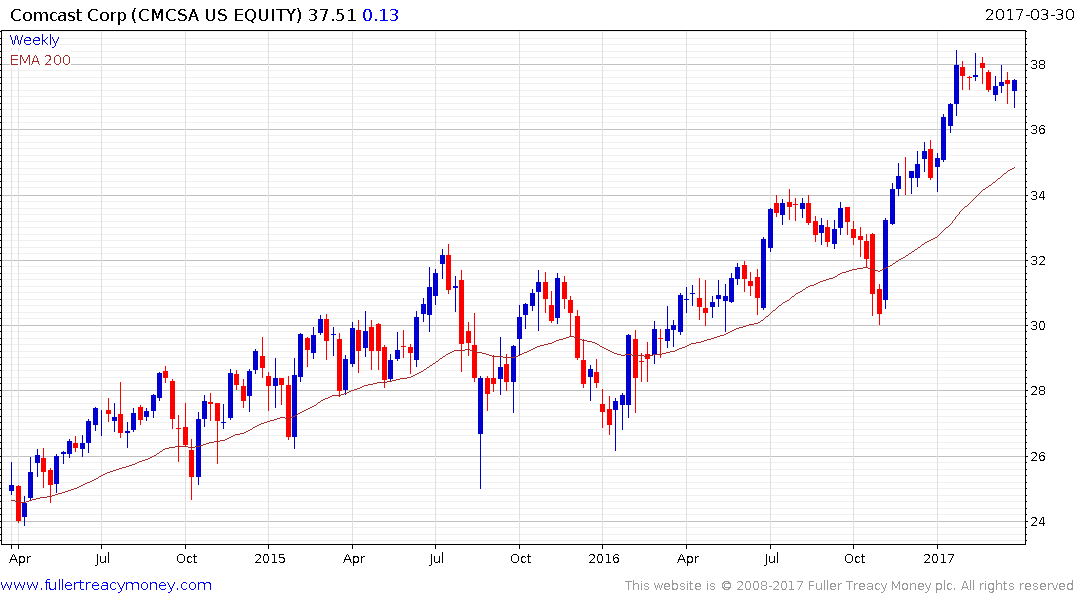Click the Weekly interval label

[x=34, y=40]
